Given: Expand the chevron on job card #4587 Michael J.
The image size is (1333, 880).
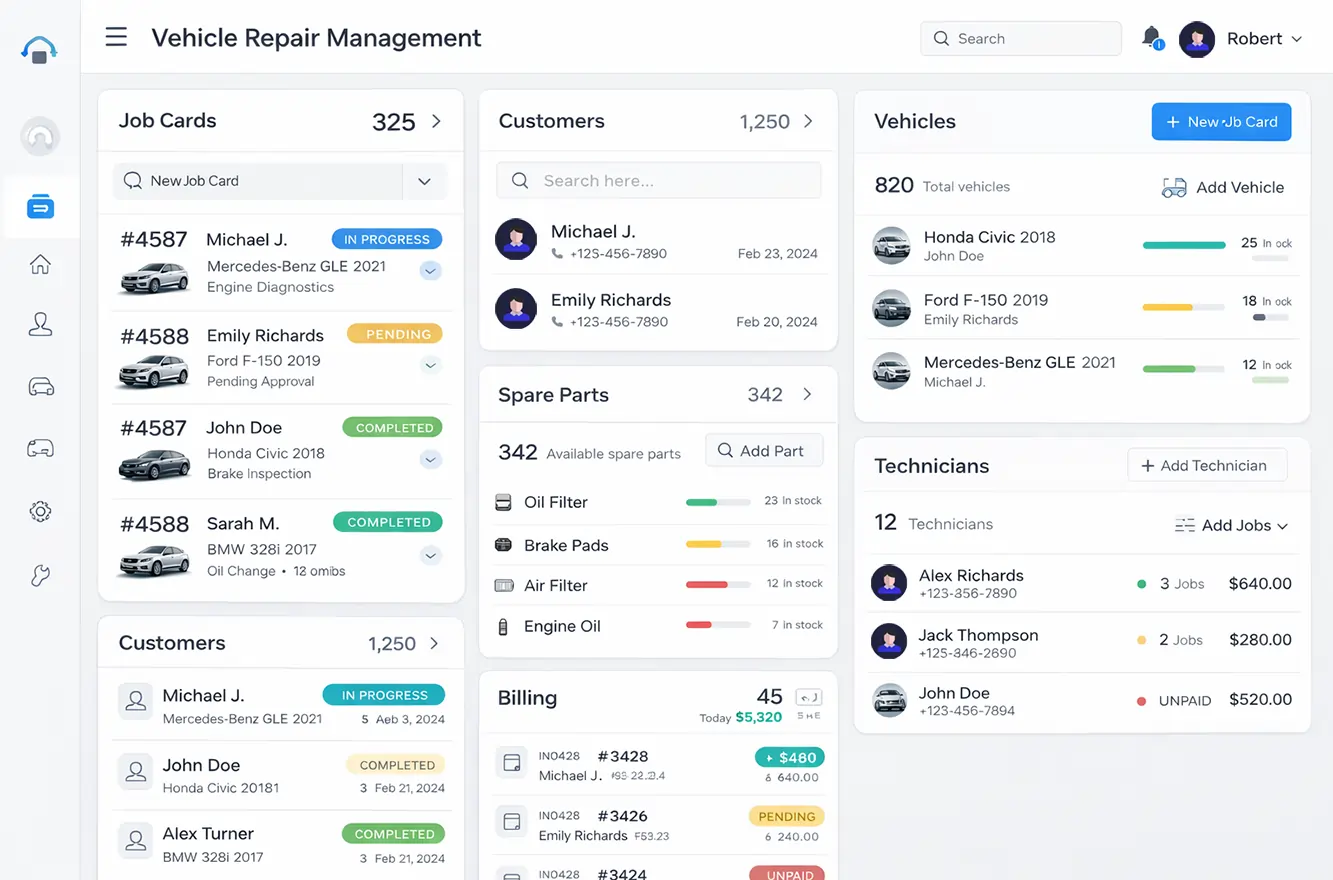Looking at the screenshot, I should pyautogui.click(x=430, y=270).
